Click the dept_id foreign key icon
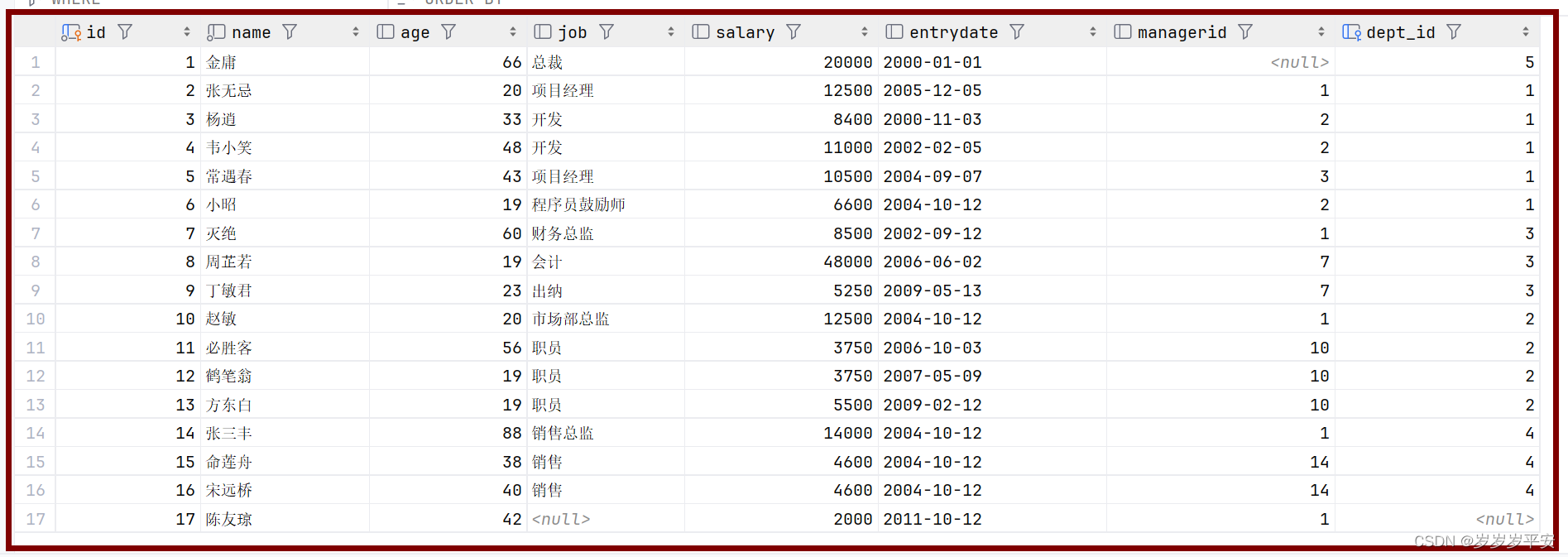 pos(1351,32)
